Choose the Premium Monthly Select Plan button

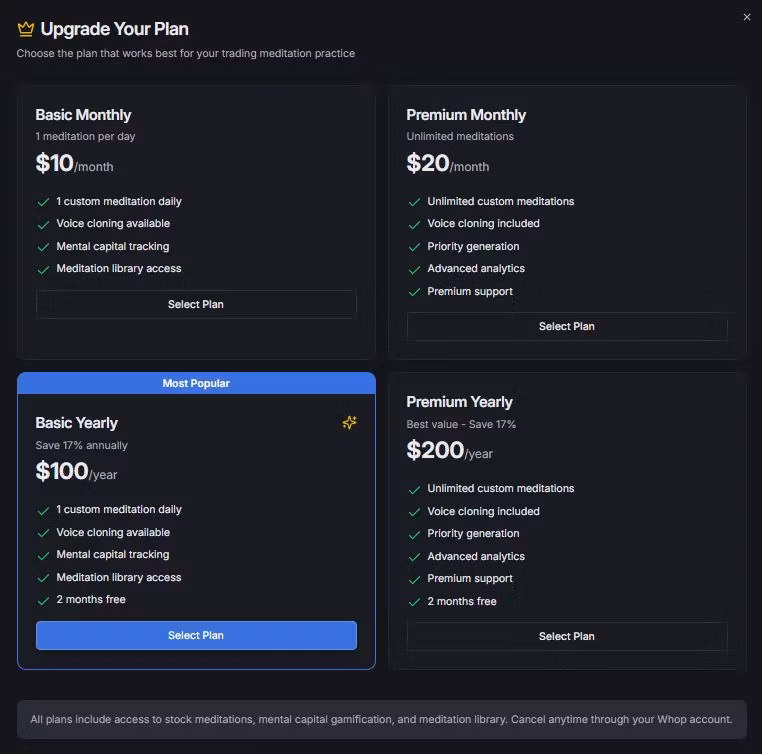(x=566, y=326)
